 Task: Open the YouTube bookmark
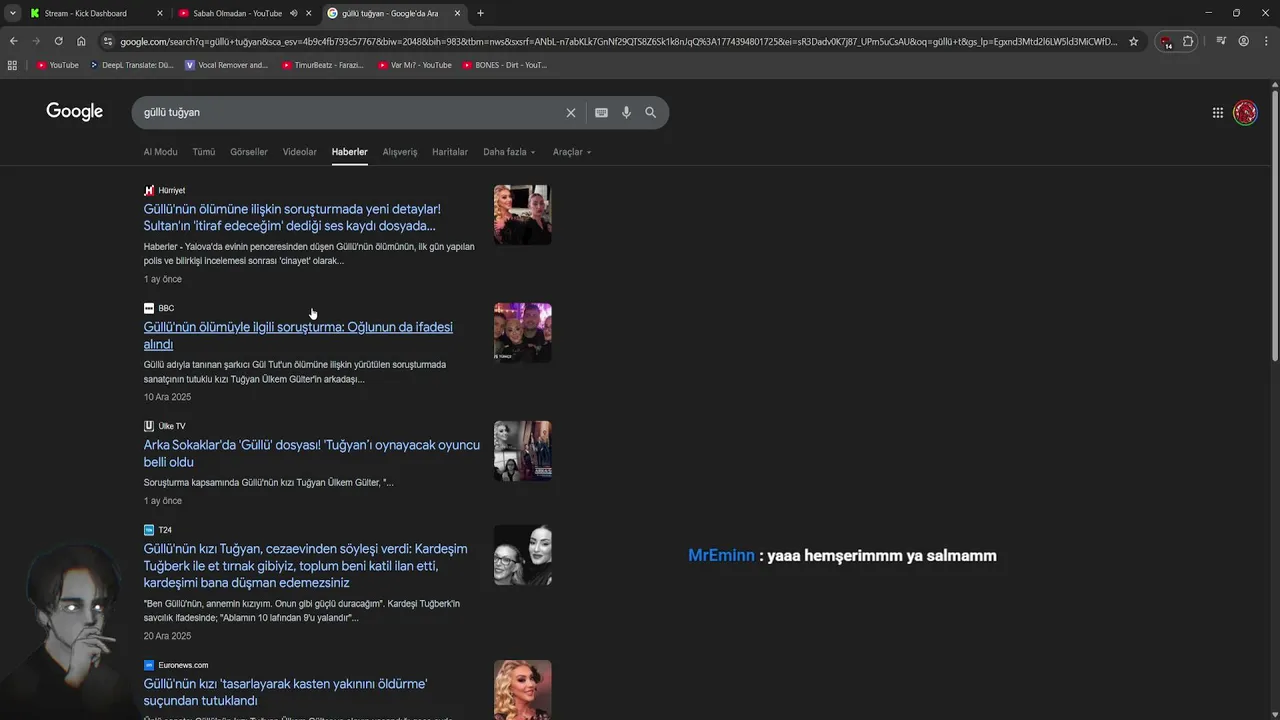[x=58, y=65]
